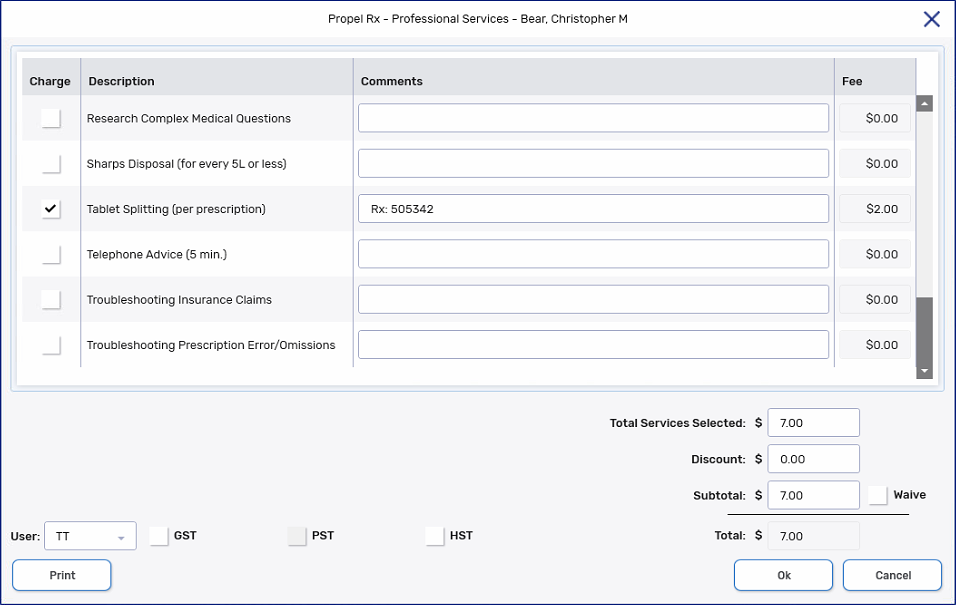The height and width of the screenshot is (605, 956).
Task: Enable the PST checkbox
Action: [296, 535]
